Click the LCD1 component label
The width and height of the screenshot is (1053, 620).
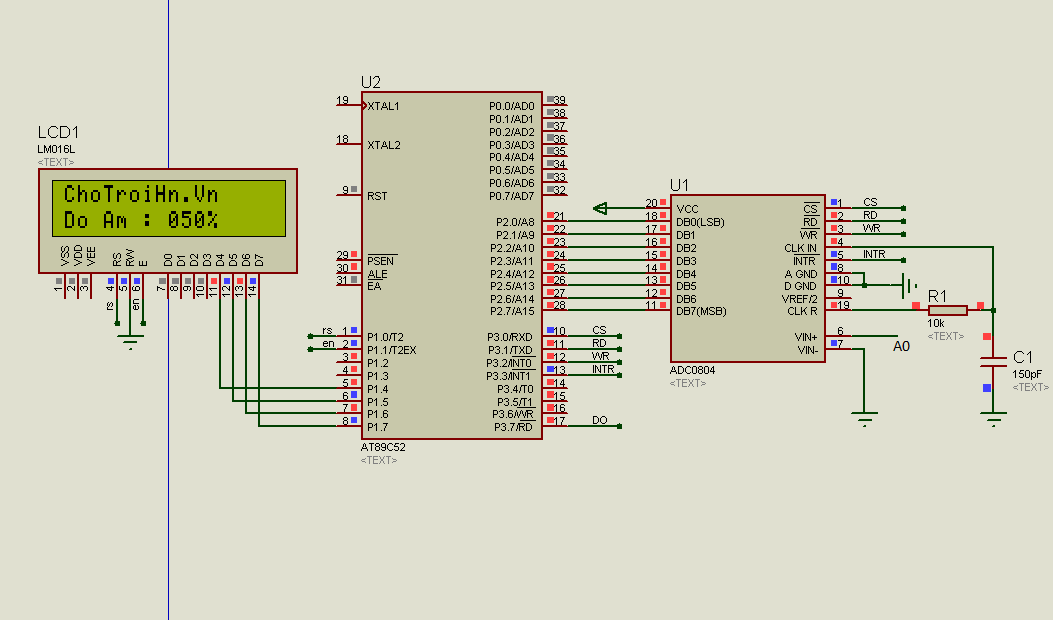[58, 133]
